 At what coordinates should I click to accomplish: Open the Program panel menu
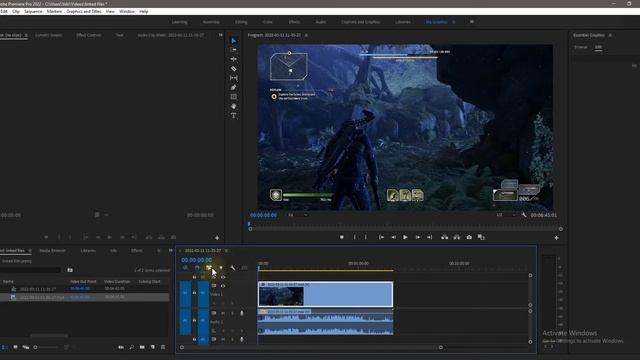306,35
